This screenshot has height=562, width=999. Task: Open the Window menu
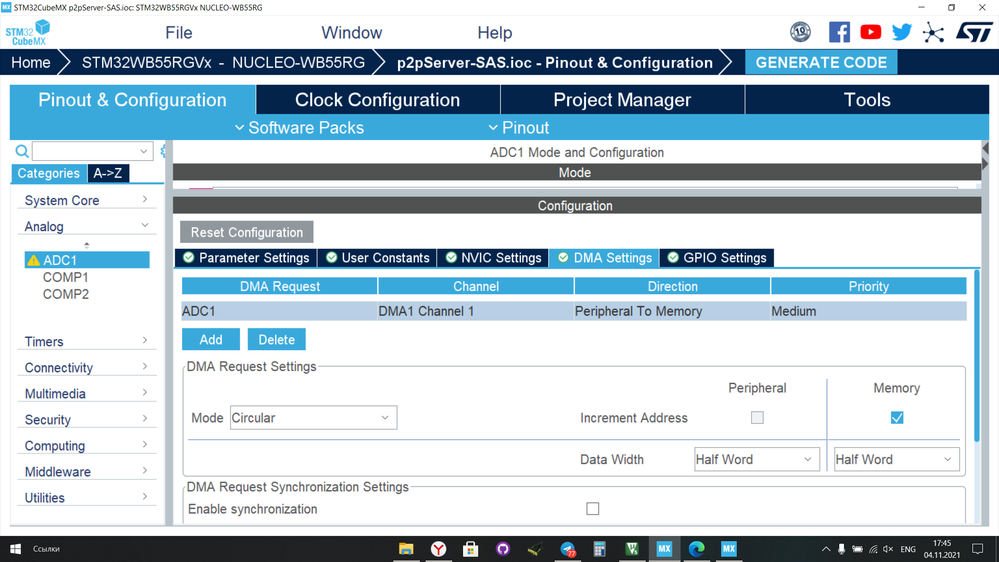pyautogui.click(x=352, y=32)
